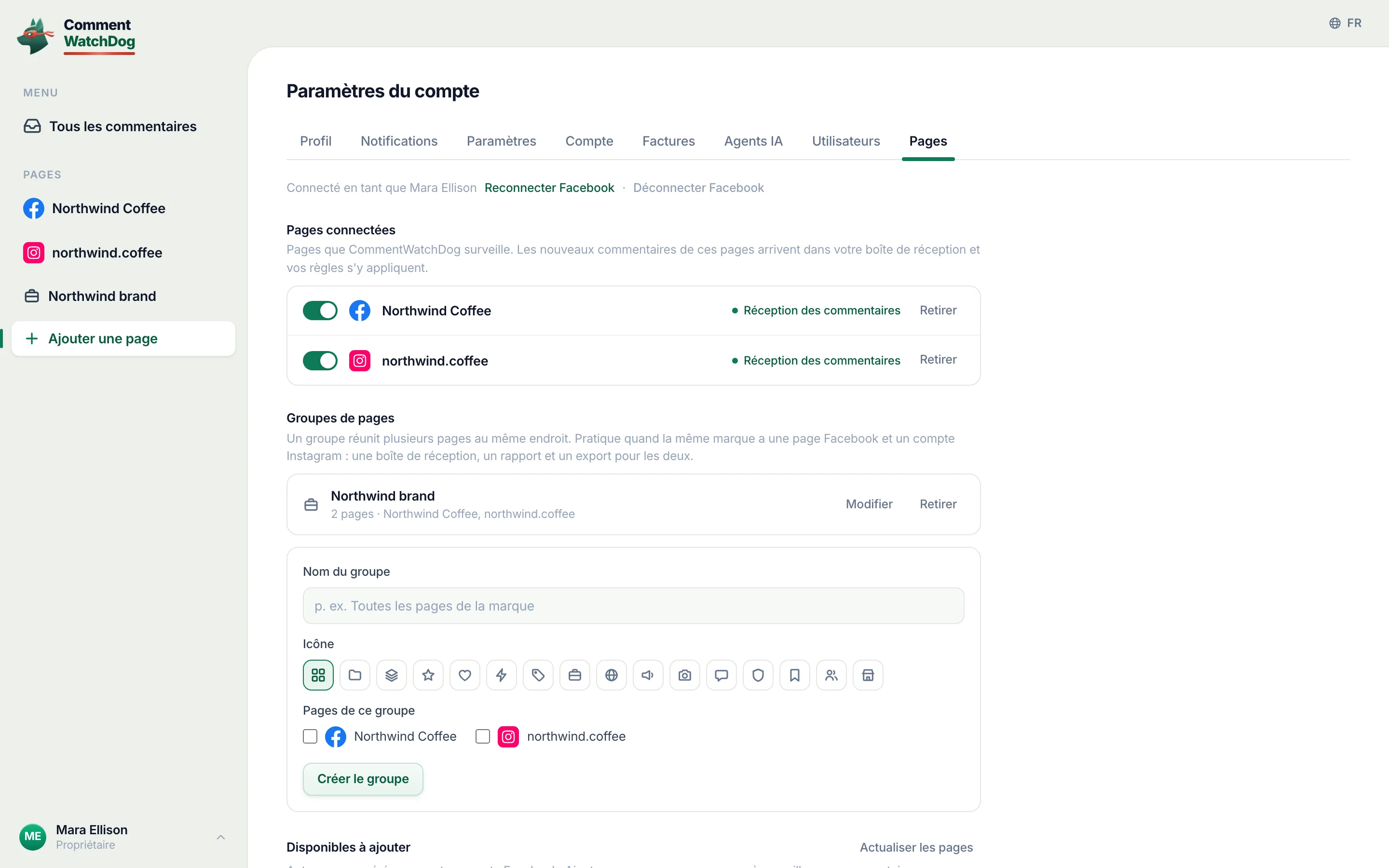Viewport: 1389px width, 868px height.
Task: Select the users group icon
Action: click(831, 675)
